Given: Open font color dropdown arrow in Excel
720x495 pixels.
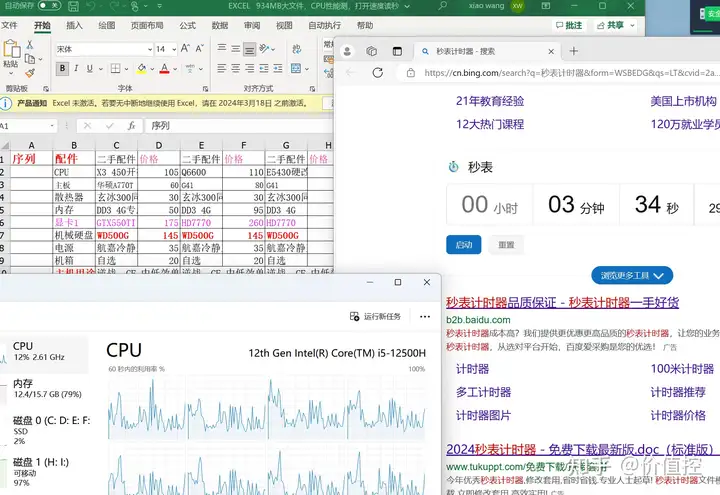Looking at the screenshot, I should click(175, 69).
